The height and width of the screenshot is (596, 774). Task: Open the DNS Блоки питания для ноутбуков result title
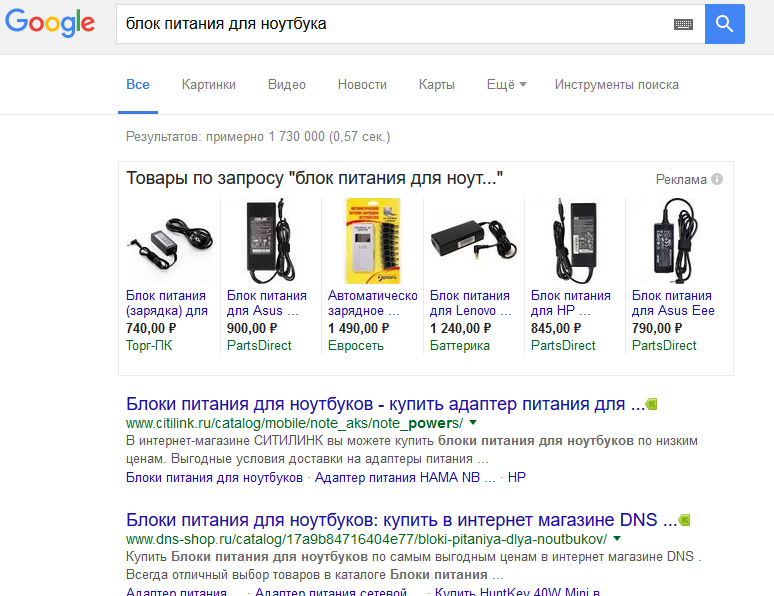click(x=401, y=520)
